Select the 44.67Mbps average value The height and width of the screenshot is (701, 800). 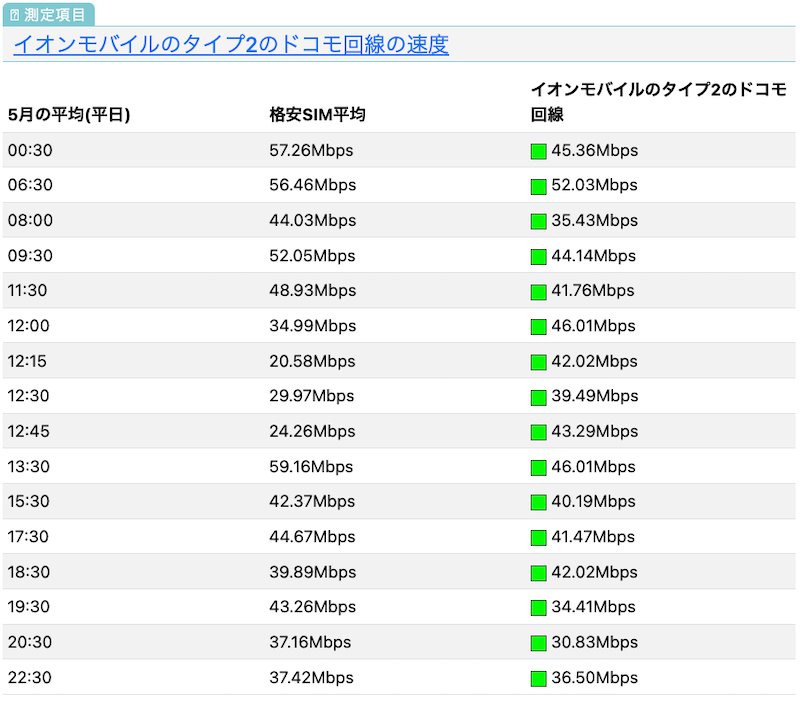pos(312,537)
